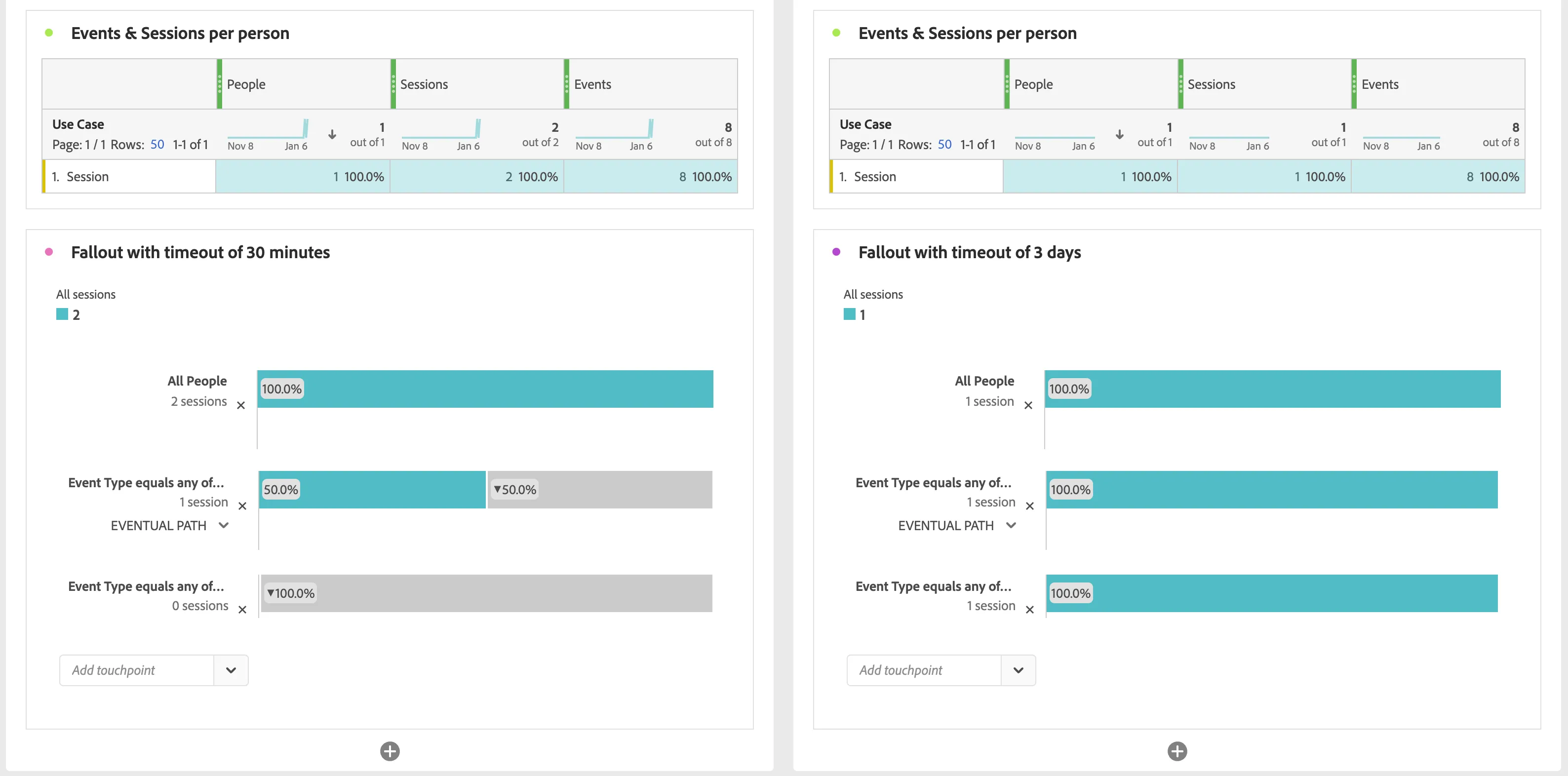
Task: Remove All People touchpoint in 30 minutes fallout
Action: pos(241,405)
